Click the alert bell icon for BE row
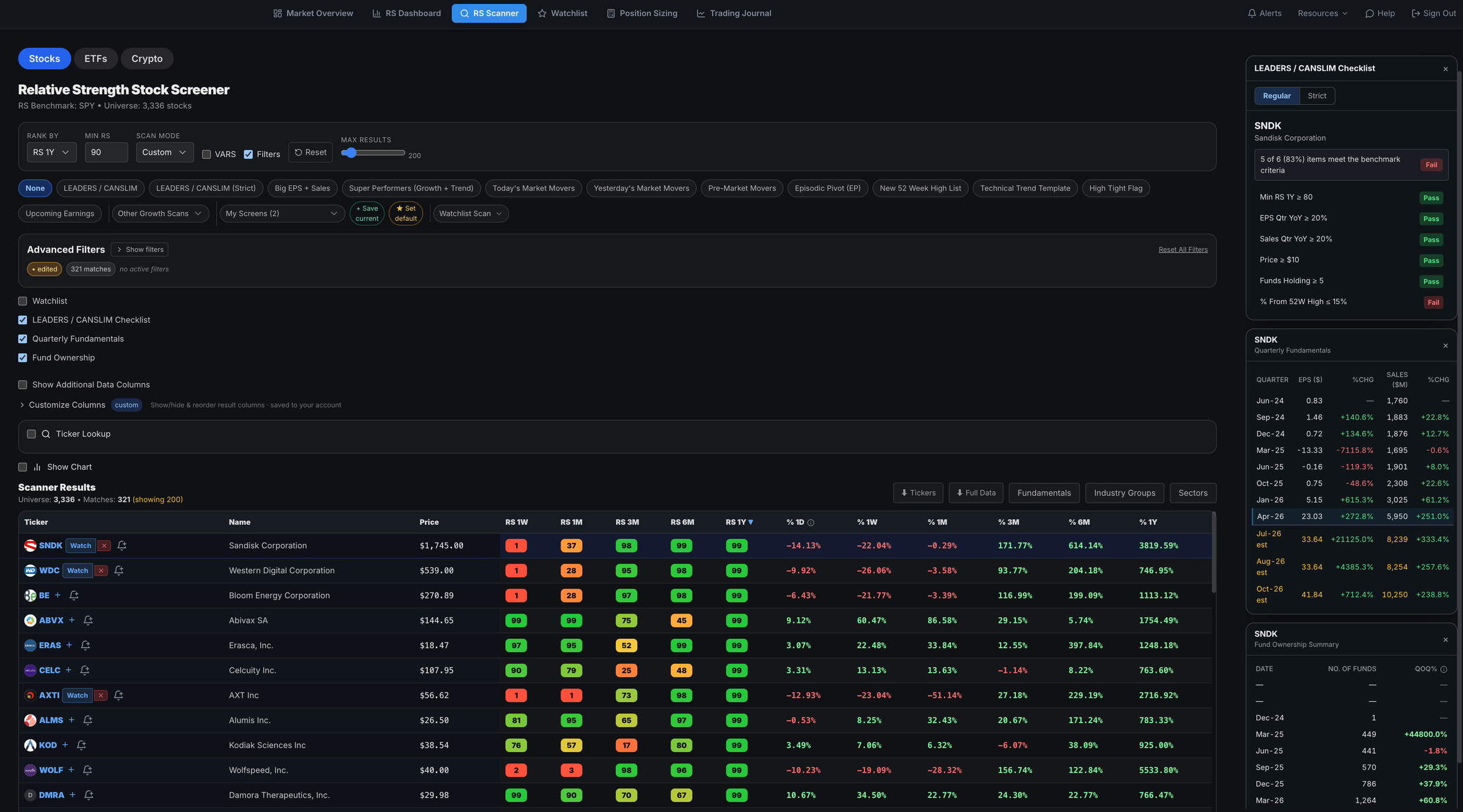The image size is (1463, 812). [x=74, y=595]
